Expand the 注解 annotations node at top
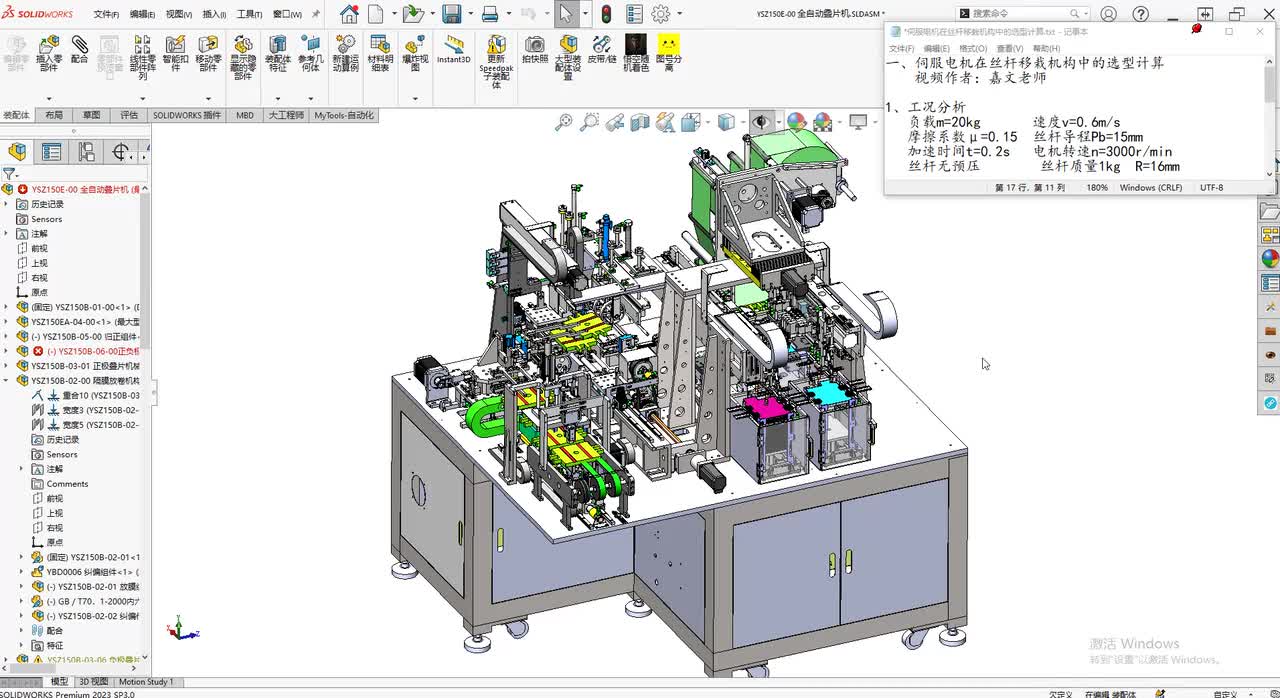1280x698 pixels. click(x=6, y=233)
